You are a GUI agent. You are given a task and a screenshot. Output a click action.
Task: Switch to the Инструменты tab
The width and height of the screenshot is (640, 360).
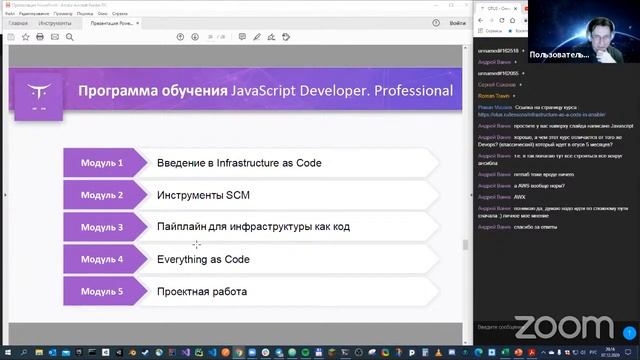pyautogui.click(x=55, y=23)
